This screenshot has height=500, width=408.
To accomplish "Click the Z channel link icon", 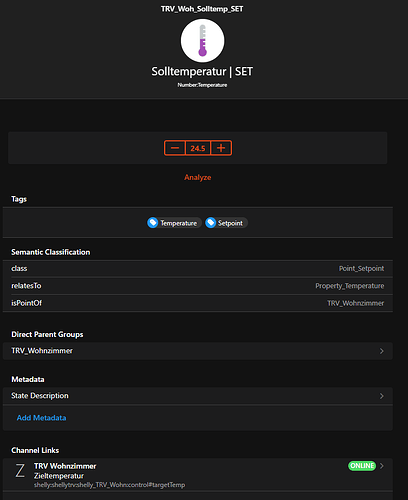I will pos(20,471).
